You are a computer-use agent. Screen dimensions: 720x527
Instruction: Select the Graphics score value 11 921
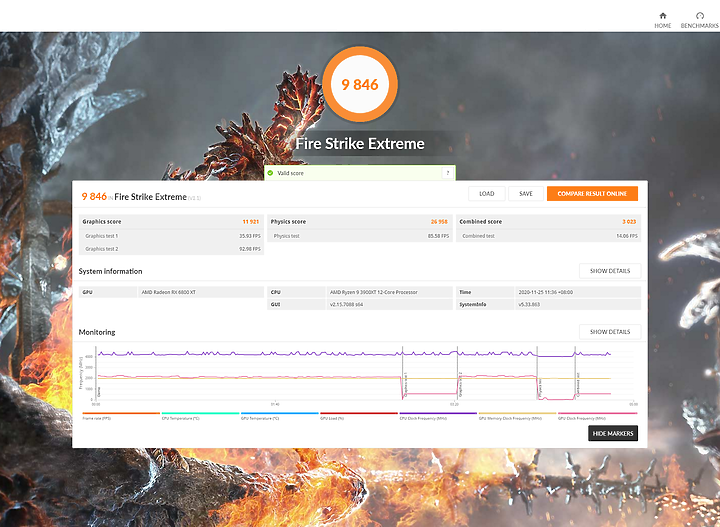click(x=251, y=222)
